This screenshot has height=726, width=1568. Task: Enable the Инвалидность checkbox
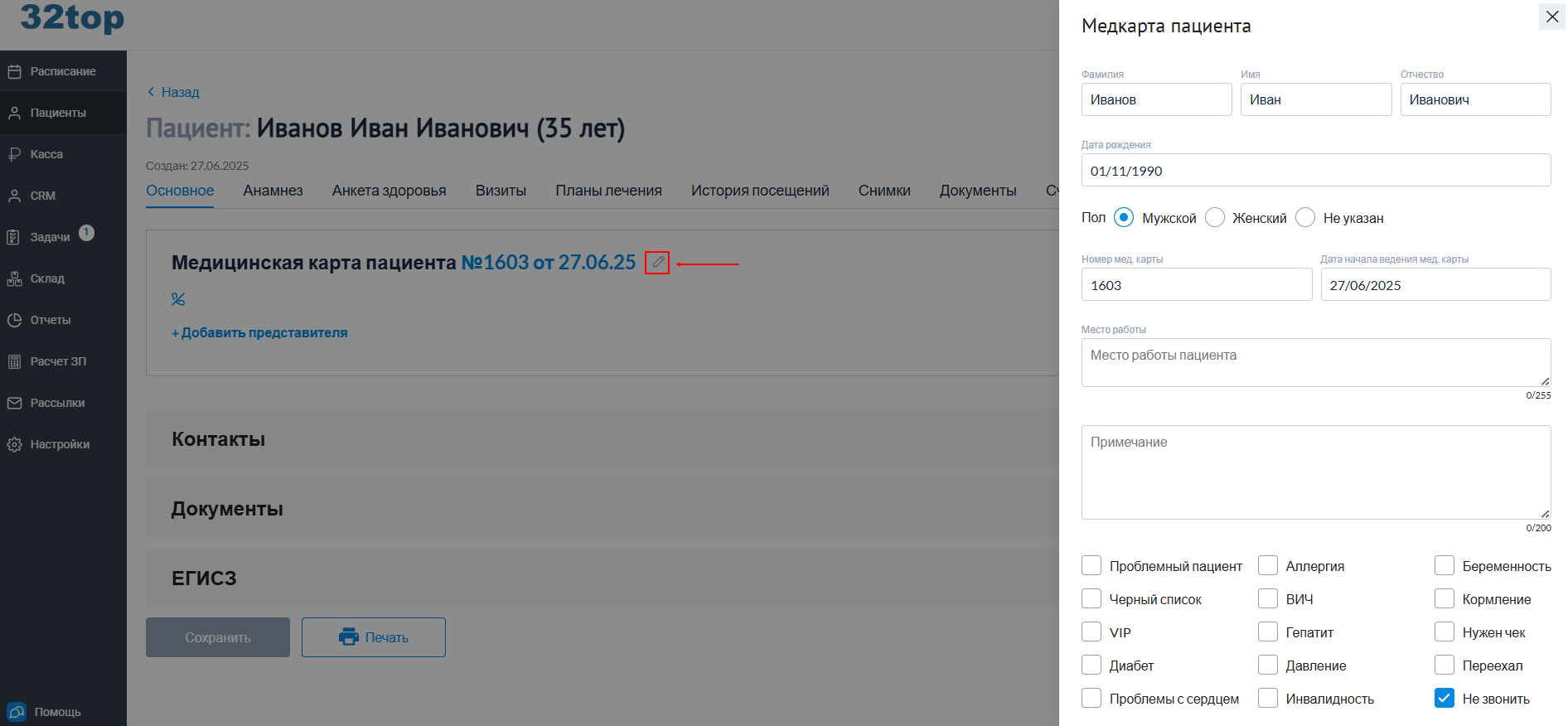pyautogui.click(x=1268, y=698)
